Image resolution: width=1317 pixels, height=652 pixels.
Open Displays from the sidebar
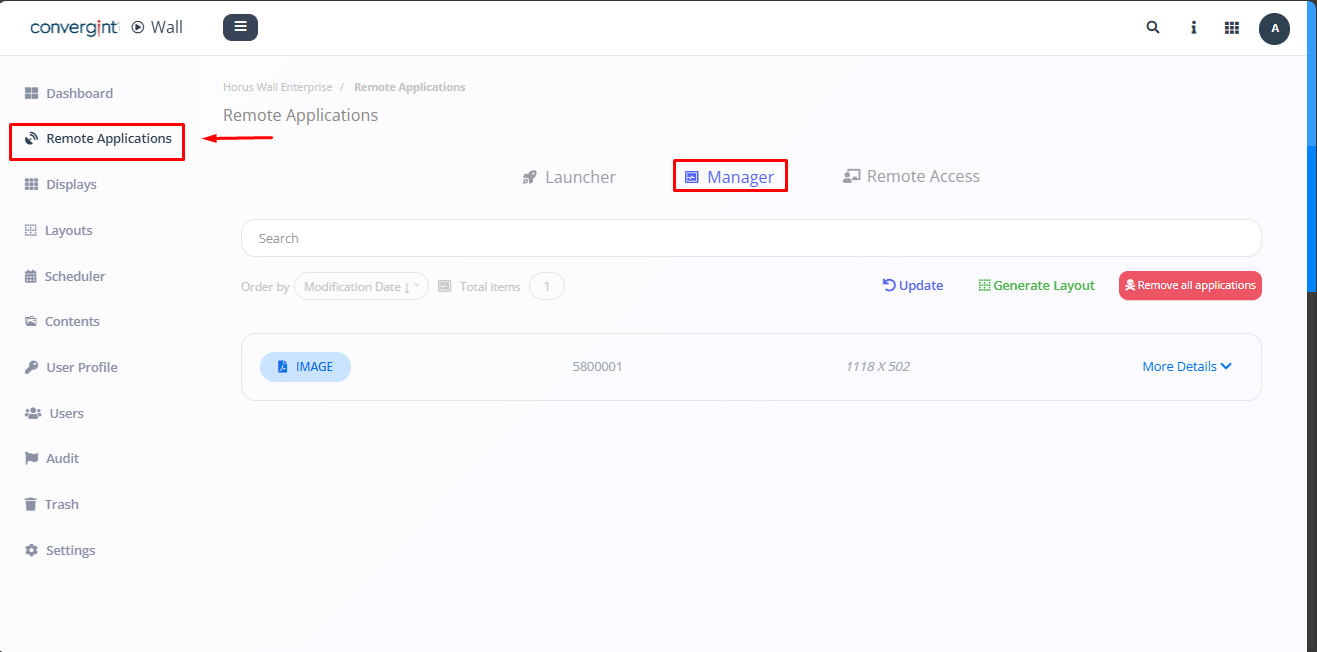tap(71, 184)
